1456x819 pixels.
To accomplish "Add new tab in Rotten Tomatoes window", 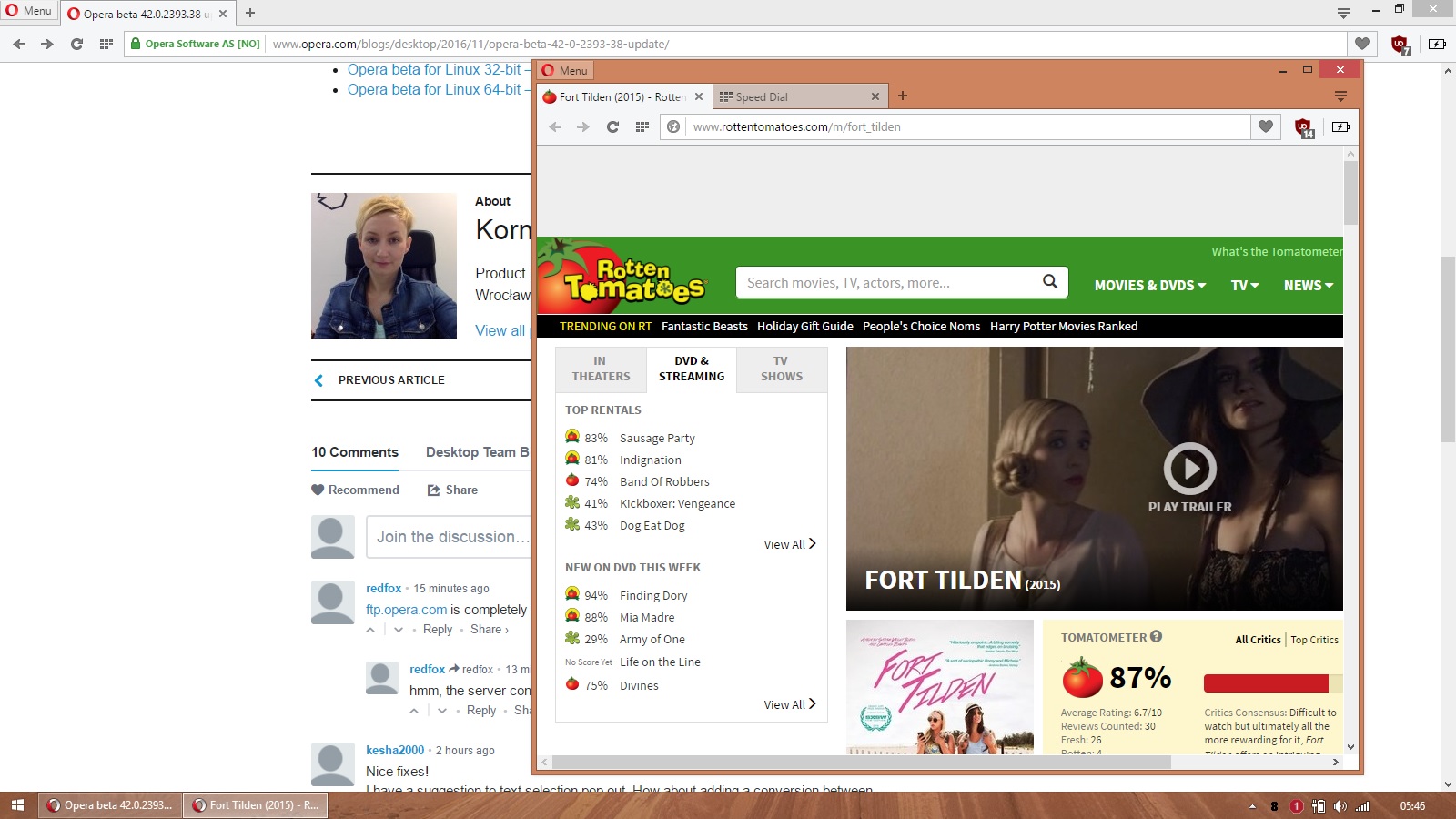I will point(903,96).
